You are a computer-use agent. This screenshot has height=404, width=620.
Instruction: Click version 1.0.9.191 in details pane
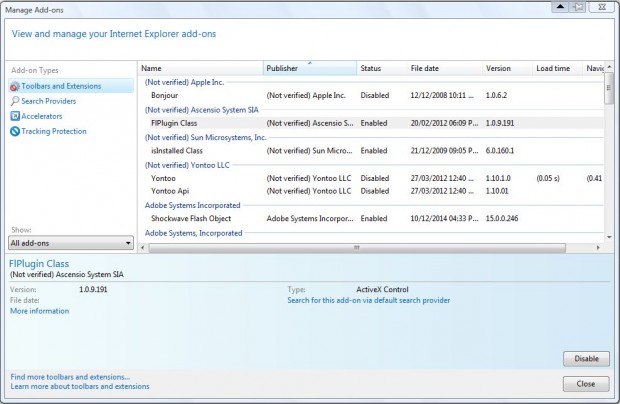pos(93,289)
